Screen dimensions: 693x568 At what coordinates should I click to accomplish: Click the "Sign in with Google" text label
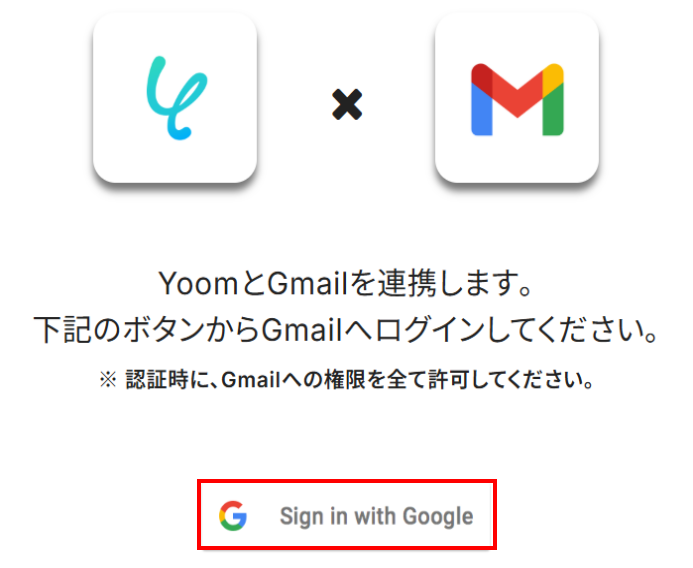point(377,516)
